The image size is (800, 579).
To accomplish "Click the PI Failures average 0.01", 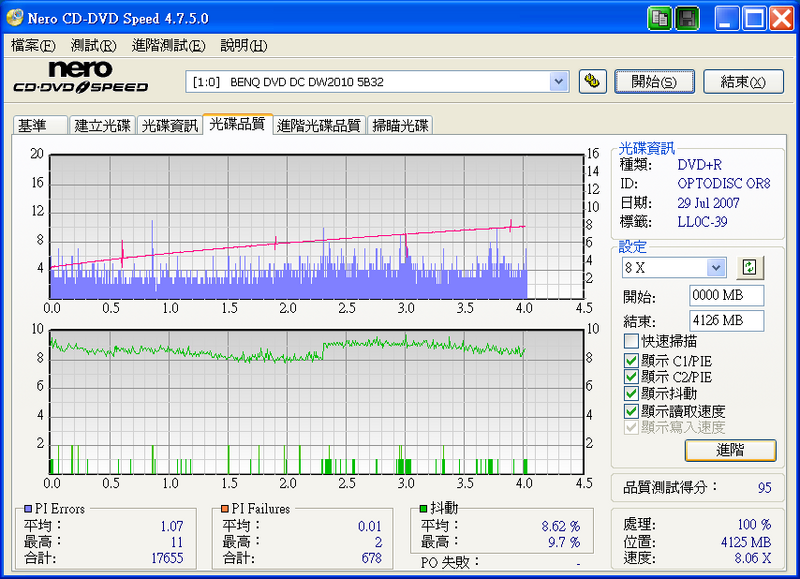I will coord(370,526).
